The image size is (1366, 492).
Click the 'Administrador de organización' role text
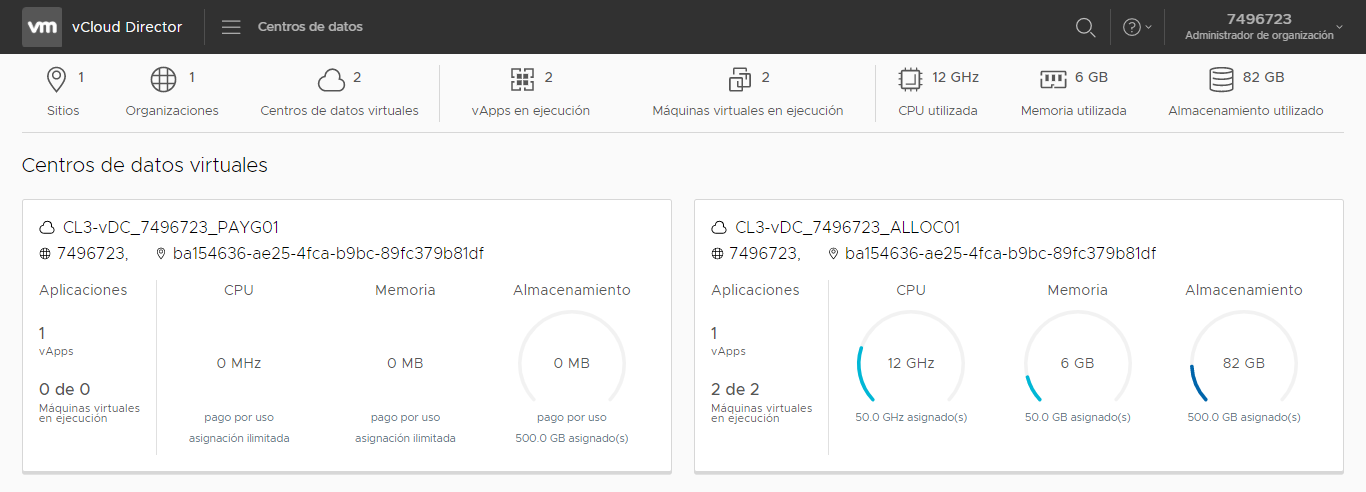[1259, 35]
